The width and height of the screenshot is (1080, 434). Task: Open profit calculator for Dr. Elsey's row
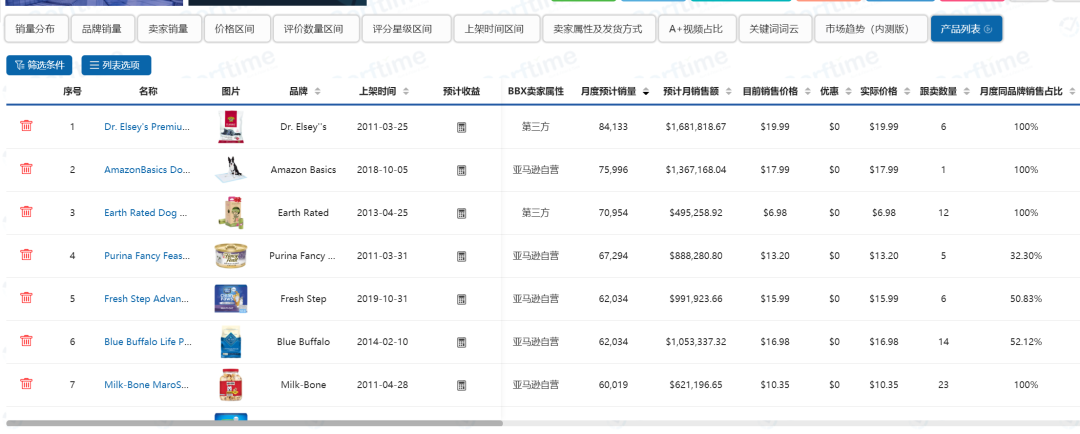[461, 128]
